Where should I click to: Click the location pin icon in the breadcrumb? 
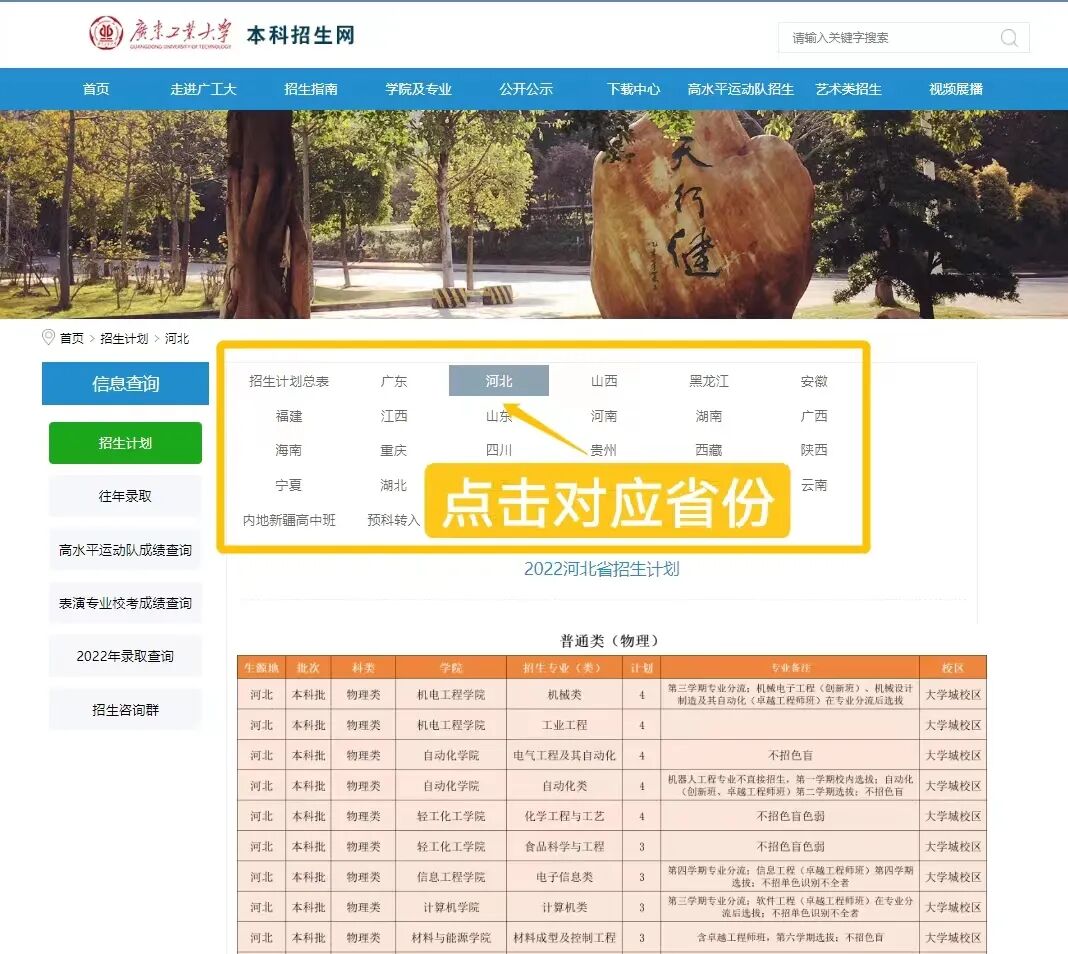[x=48, y=337]
